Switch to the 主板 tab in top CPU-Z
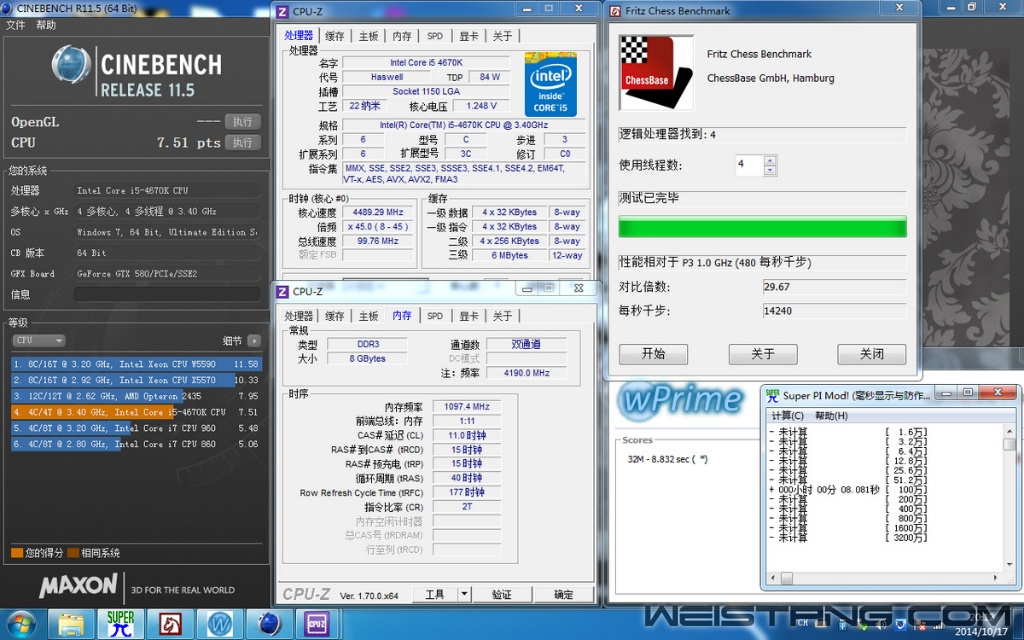The width and height of the screenshot is (1024, 640). coord(368,36)
